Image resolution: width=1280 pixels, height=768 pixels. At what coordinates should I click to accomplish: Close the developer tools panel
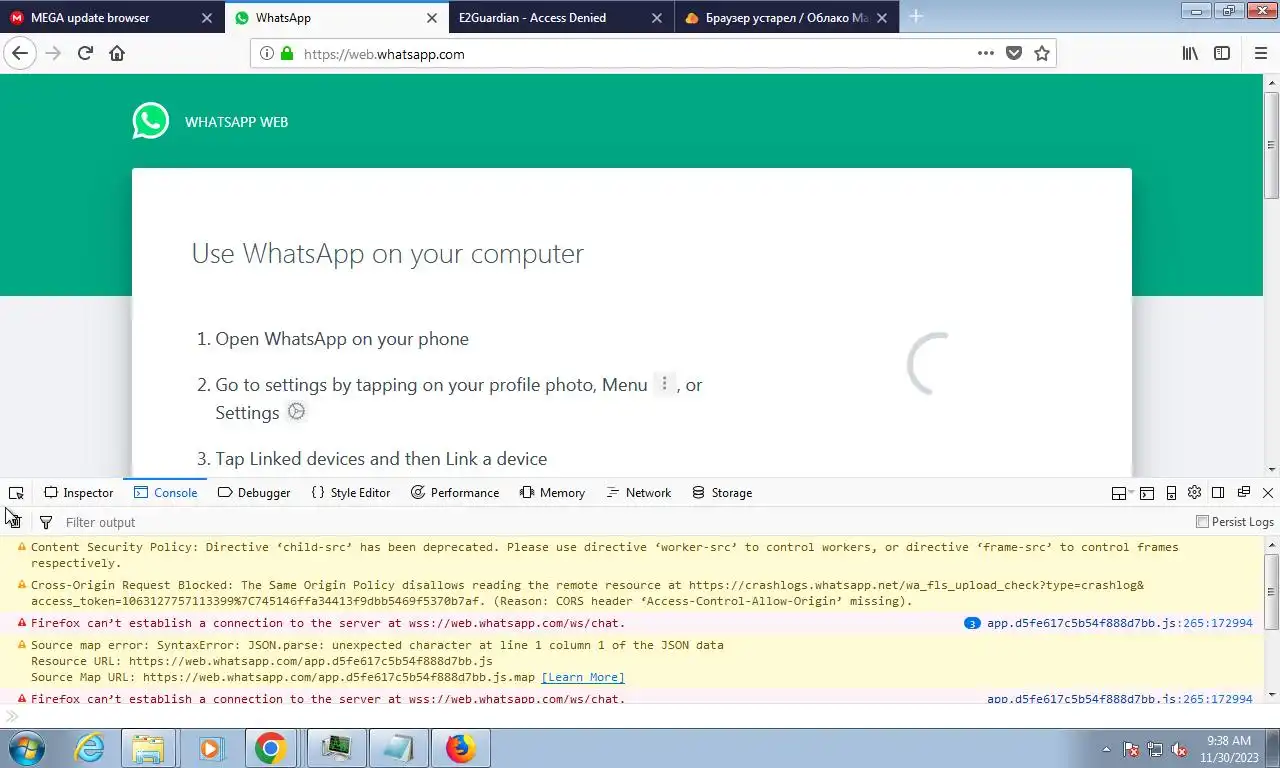[x=1268, y=493]
